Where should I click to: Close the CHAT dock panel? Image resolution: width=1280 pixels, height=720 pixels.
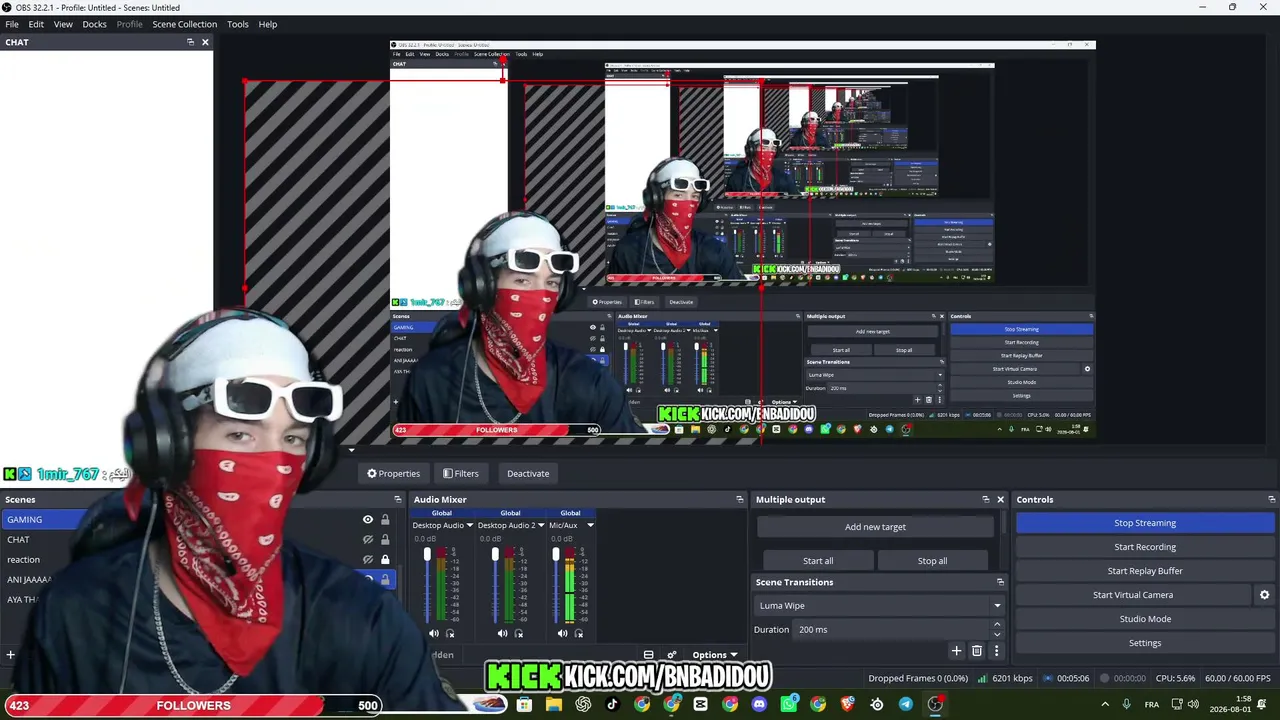coord(205,42)
